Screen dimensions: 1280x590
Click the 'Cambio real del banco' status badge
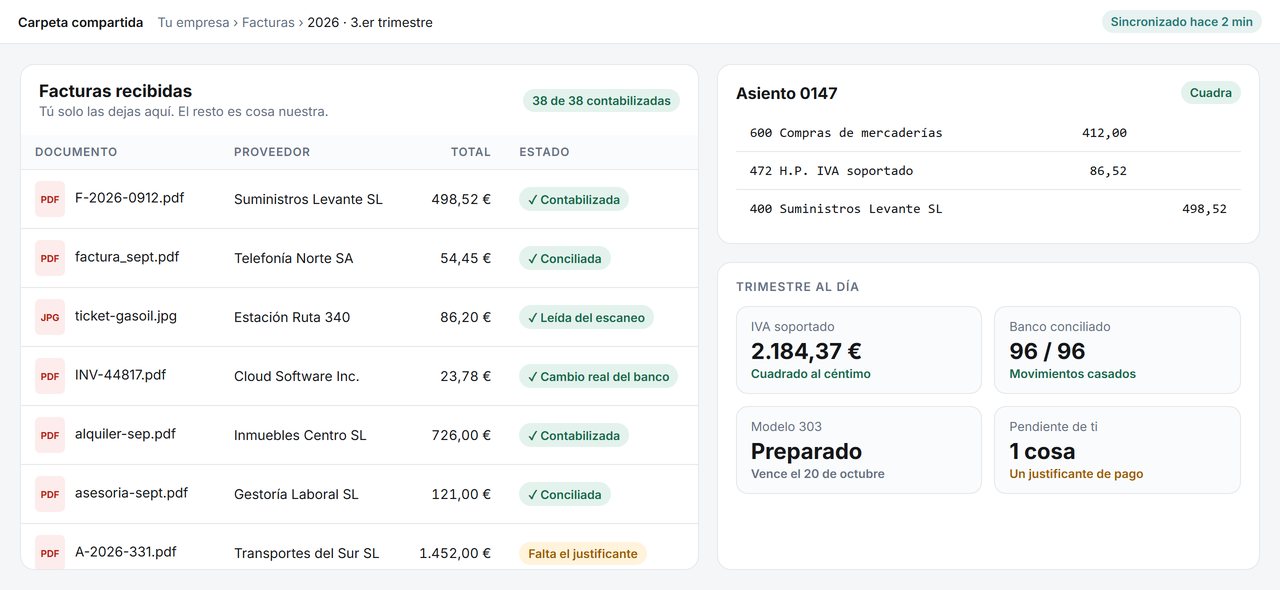598,376
